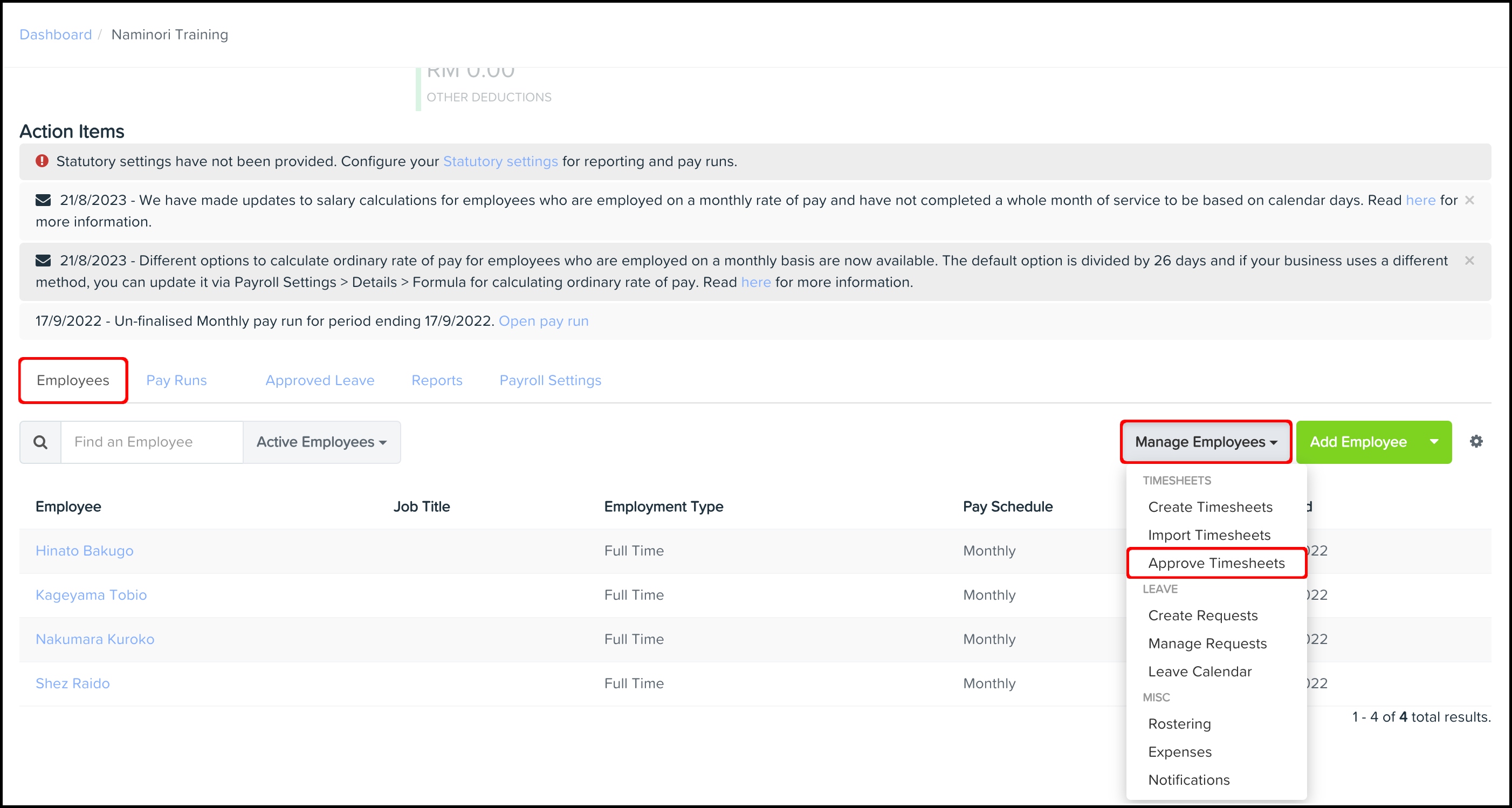
Task: Open the Payroll Settings tab
Action: [550, 380]
